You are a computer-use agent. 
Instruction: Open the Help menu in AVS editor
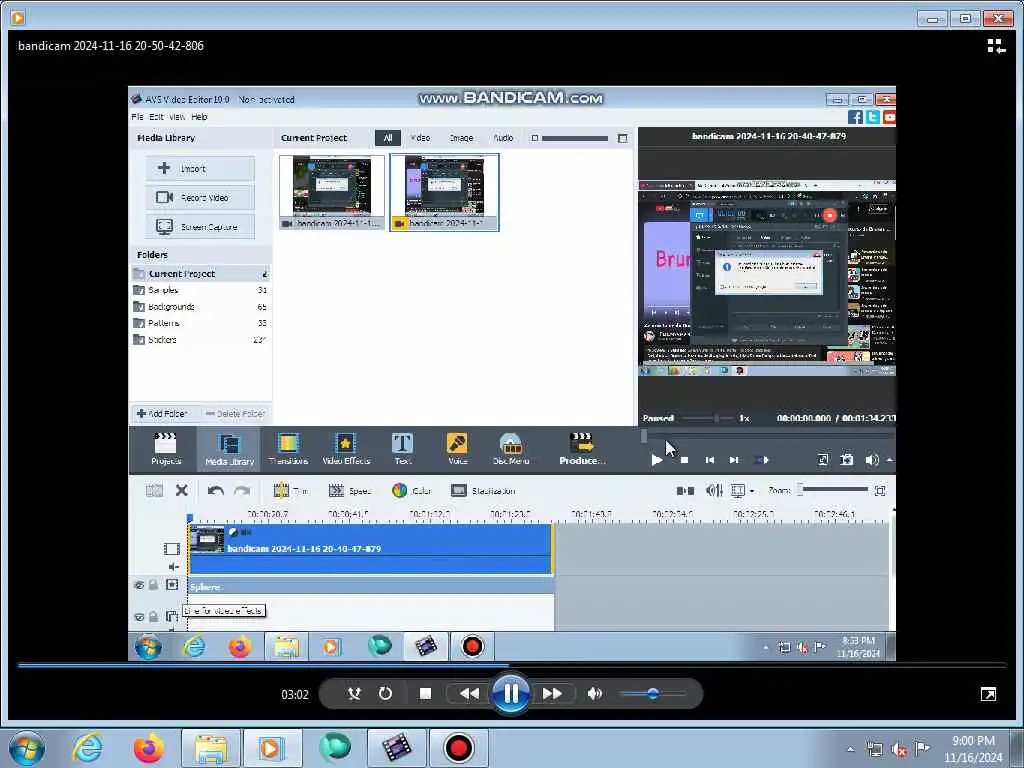(199, 117)
